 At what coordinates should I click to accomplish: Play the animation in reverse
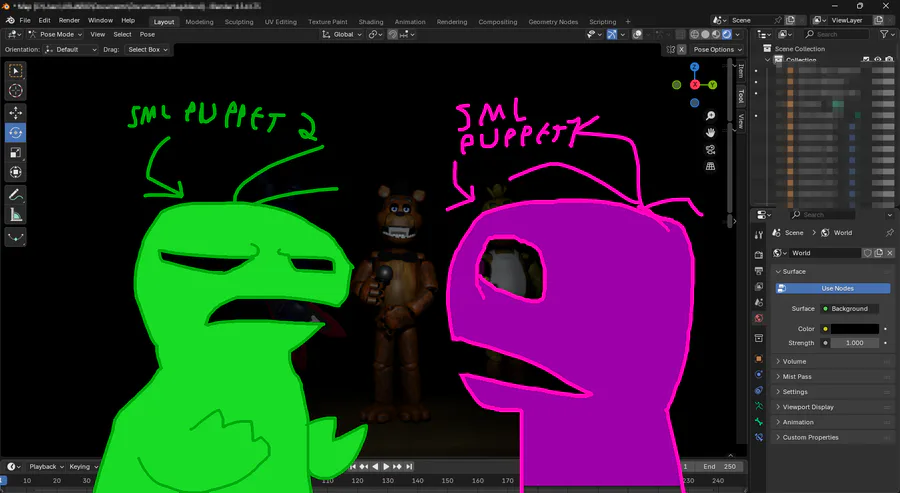[375, 467]
